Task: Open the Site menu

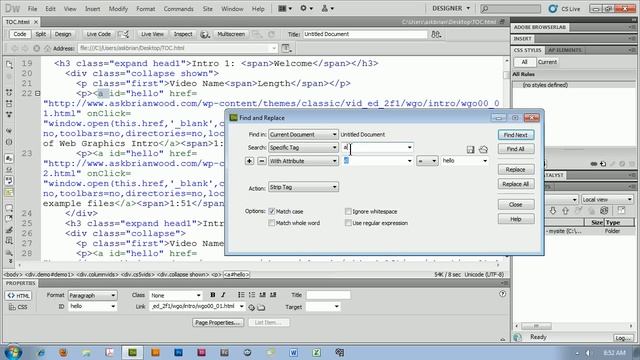Action: pyautogui.click(x=207, y=9)
